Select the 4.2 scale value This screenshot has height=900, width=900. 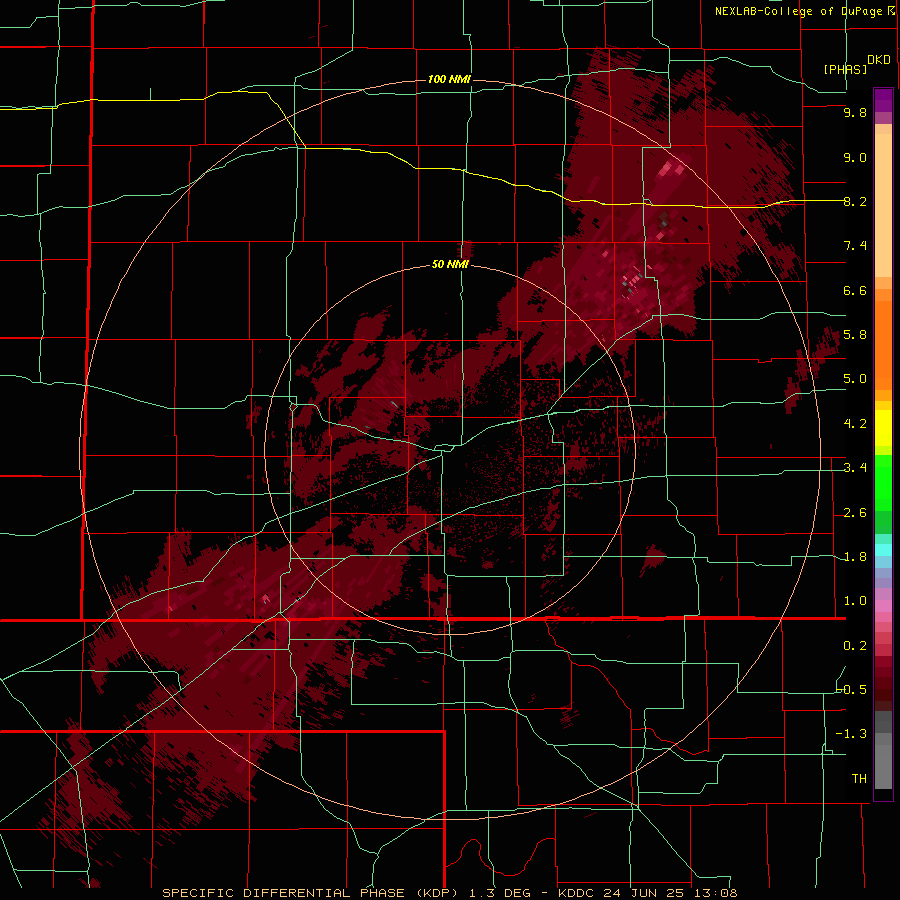point(855,424)
